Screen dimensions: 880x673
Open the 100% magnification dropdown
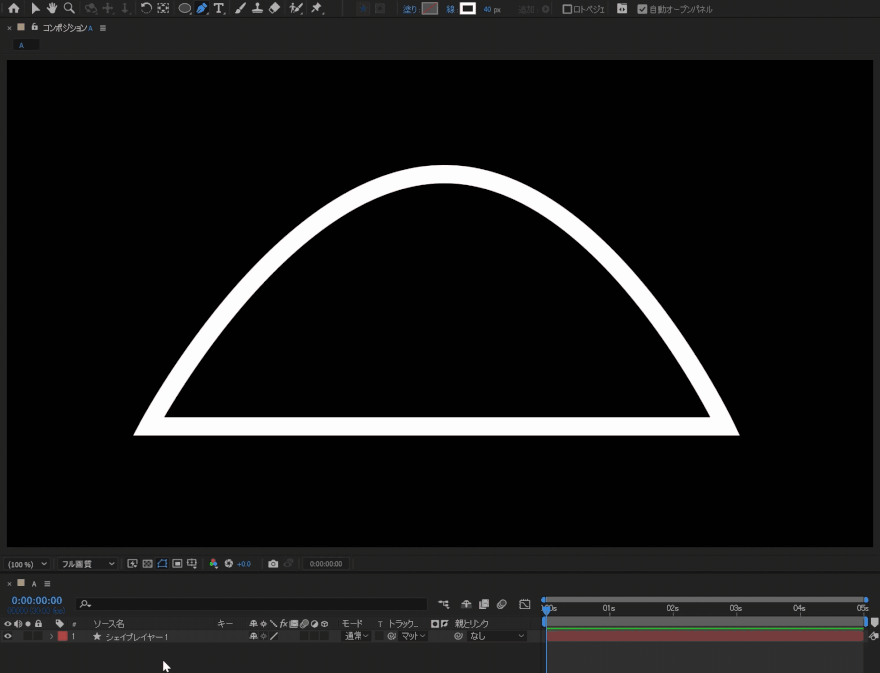(27, 564)
